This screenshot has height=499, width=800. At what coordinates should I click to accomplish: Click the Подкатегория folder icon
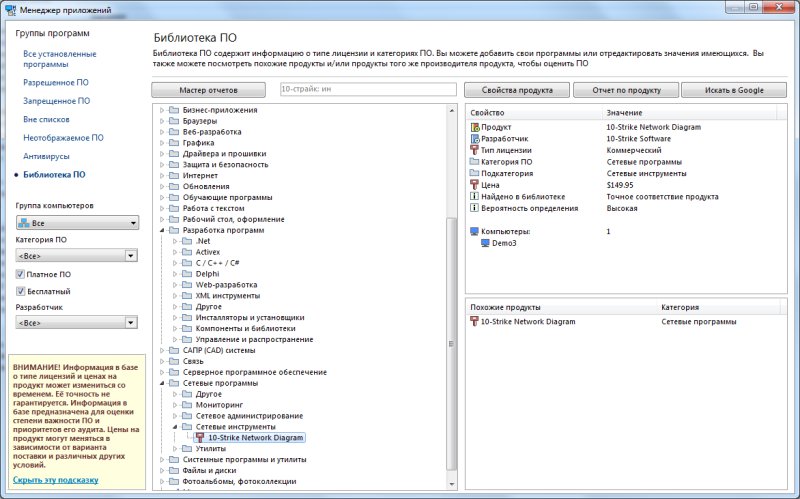click(x=474, y=173)
